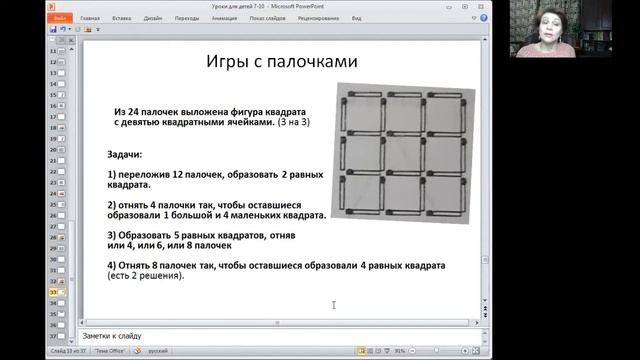Click thumbnail pane scroll down arrow

click(x=72, y=341)
